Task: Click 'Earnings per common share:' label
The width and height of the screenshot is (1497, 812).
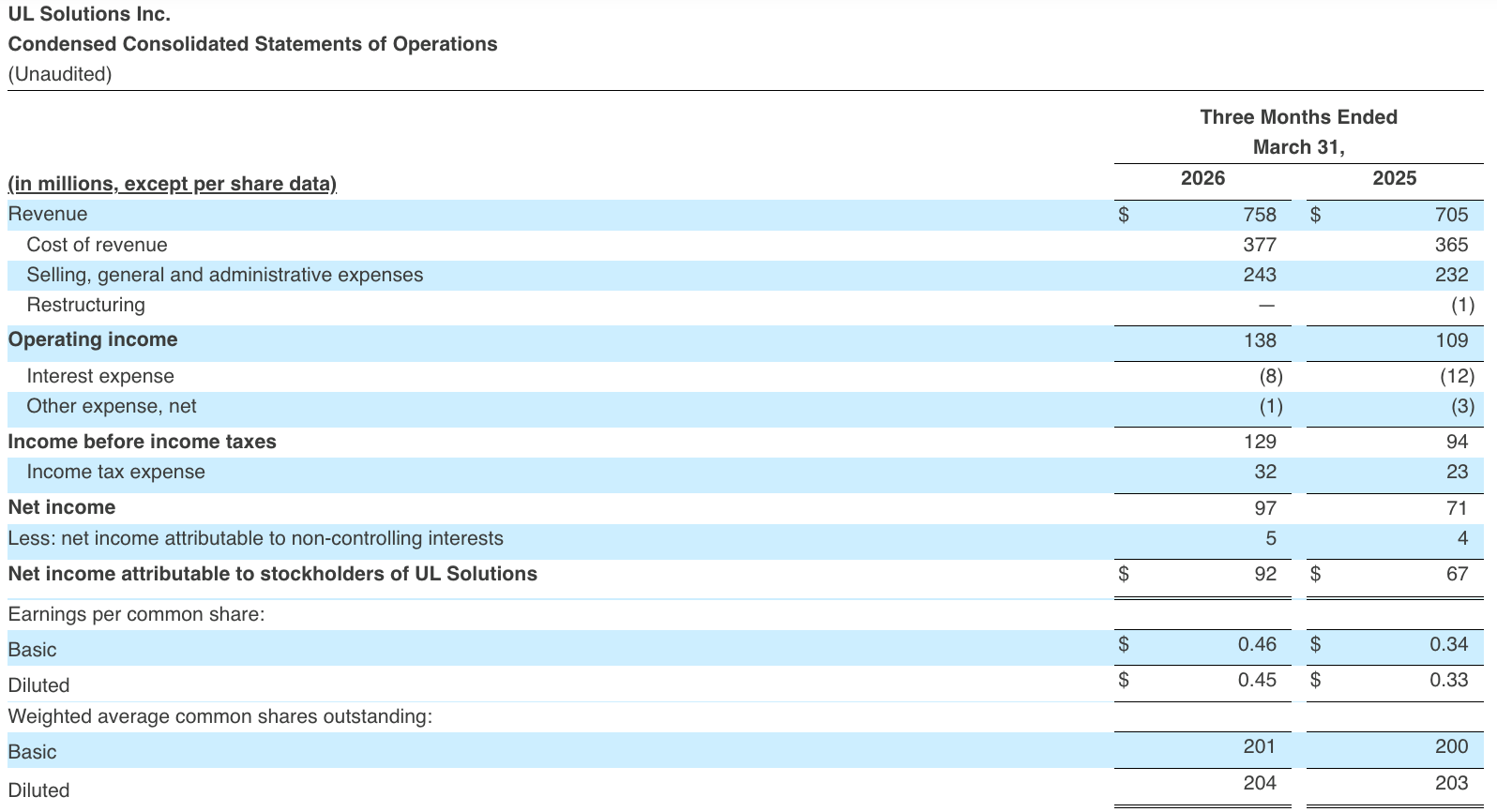Action: (x=136, y=614)
